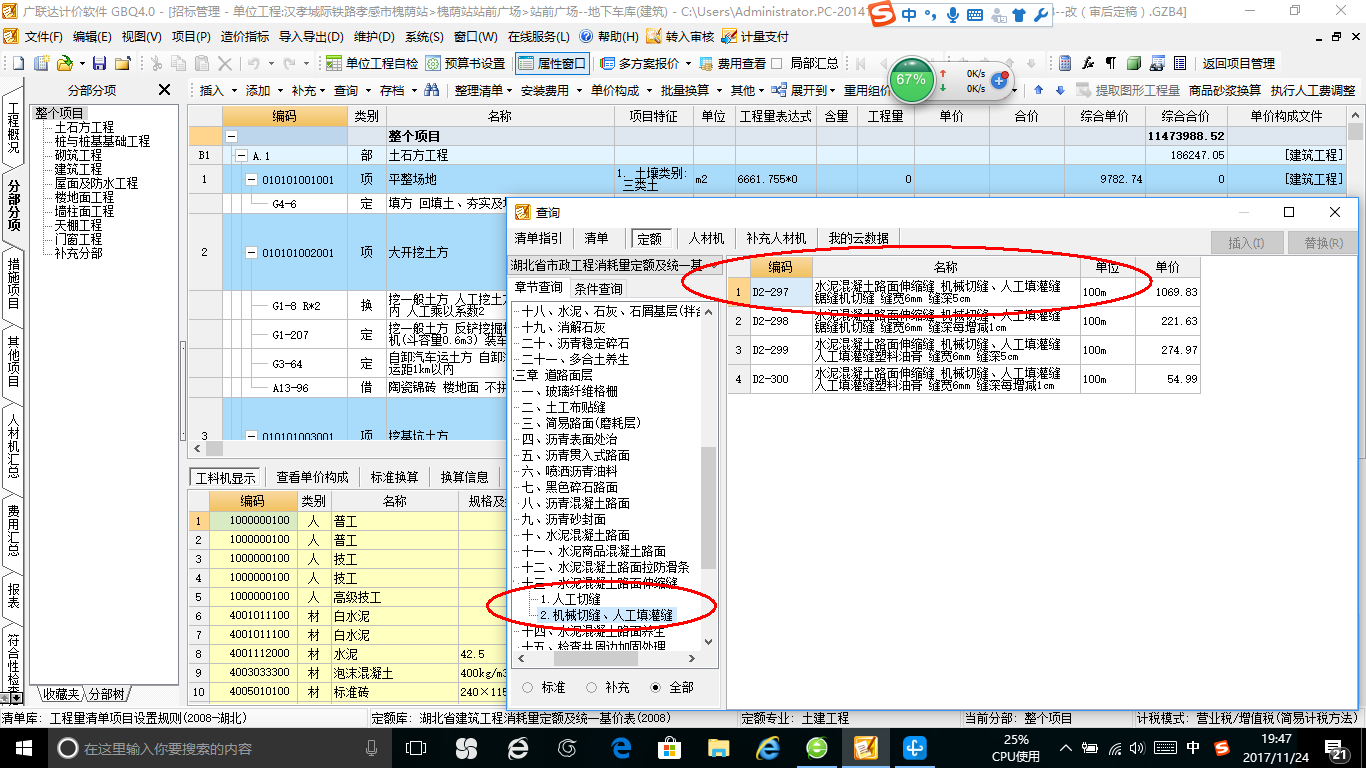Click the binoculars find icon
Screen dimensions: 1366x768
432,90
